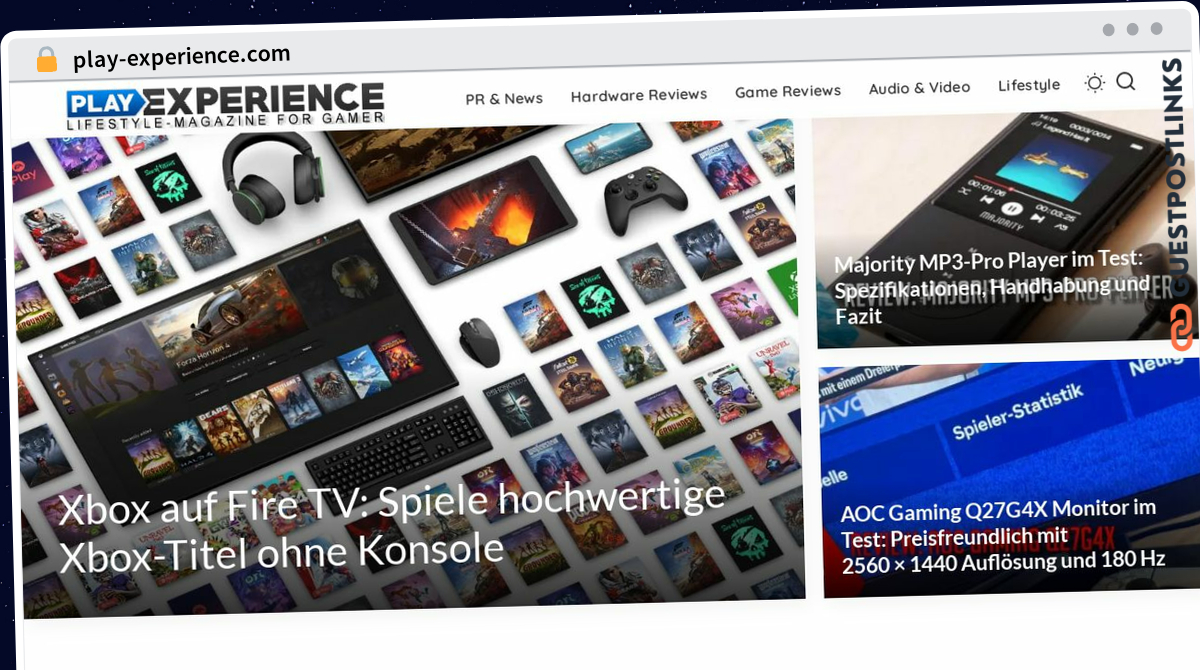Click the Play Experience logo
This screenshot has width=1200, height=670.
tap(226, 105)
